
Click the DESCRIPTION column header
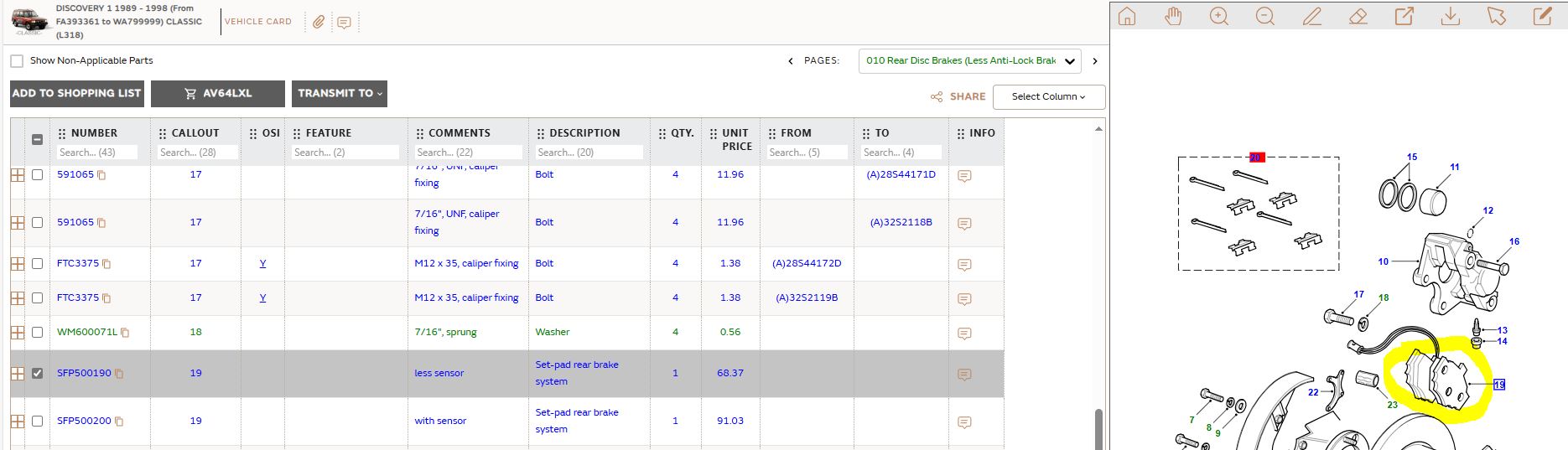[584, 133]
